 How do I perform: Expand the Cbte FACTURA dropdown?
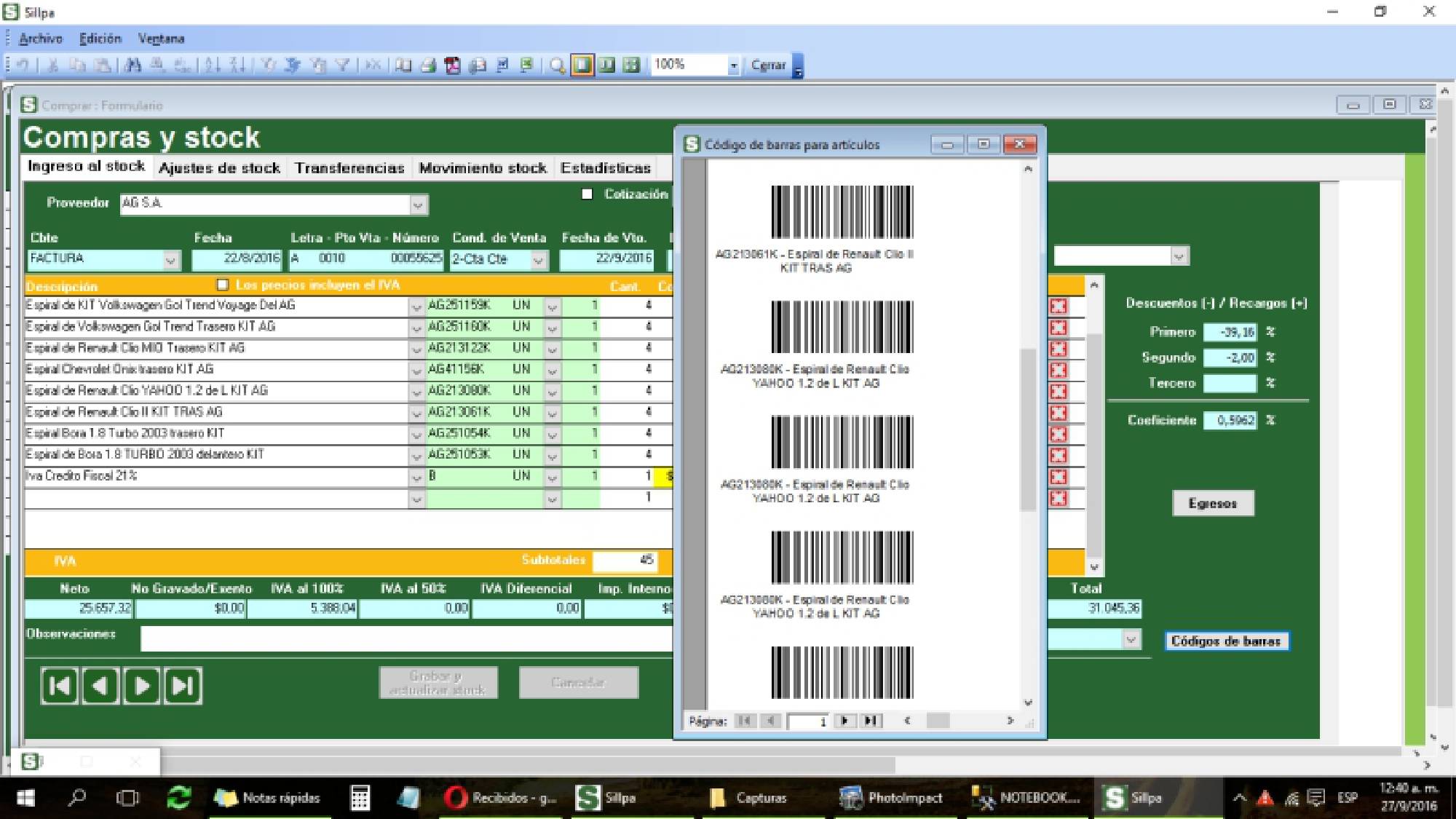[170, 260]
